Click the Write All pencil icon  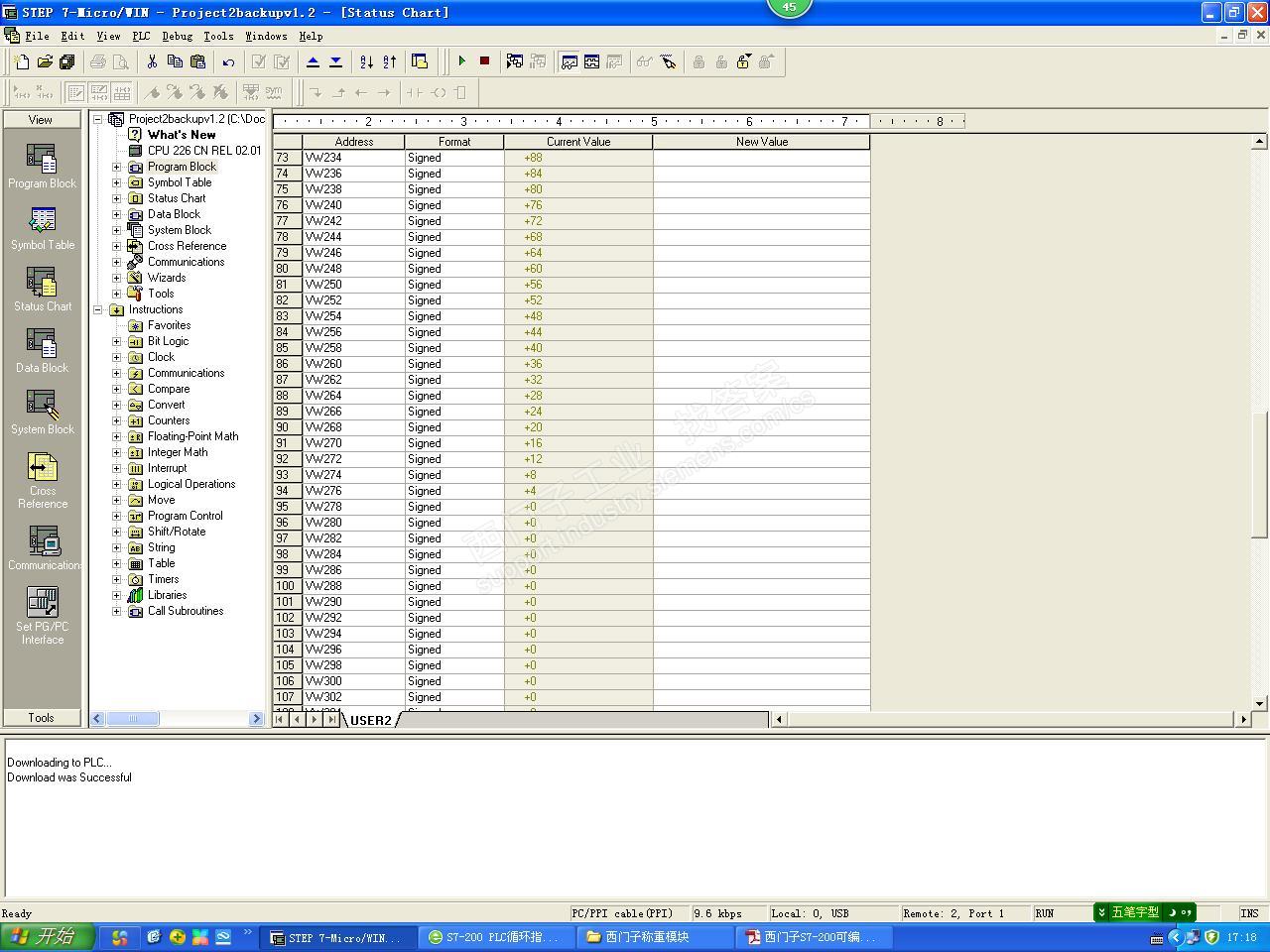point(668,61)
